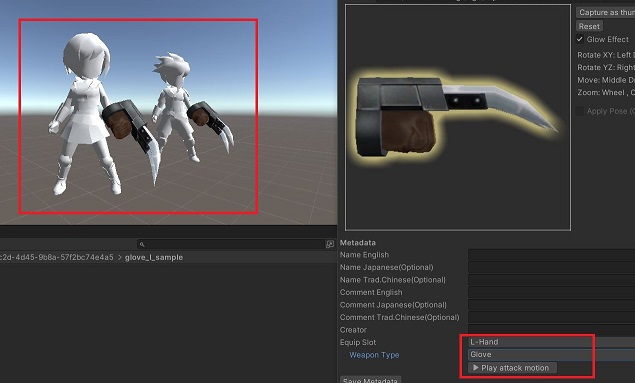635x383 pixels.
Task: Click the search-by-type icon beside search bar
Action: pyautogui.click(x=330, y=244)
